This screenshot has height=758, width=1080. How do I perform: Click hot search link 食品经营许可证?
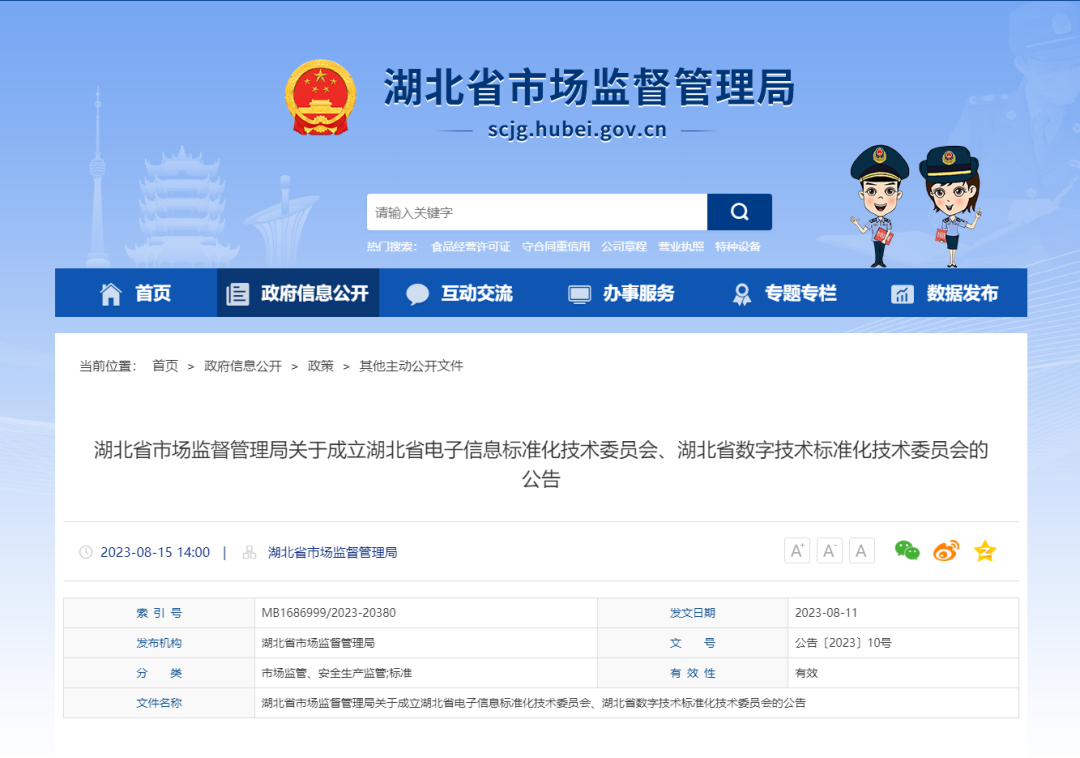[470, 246]
